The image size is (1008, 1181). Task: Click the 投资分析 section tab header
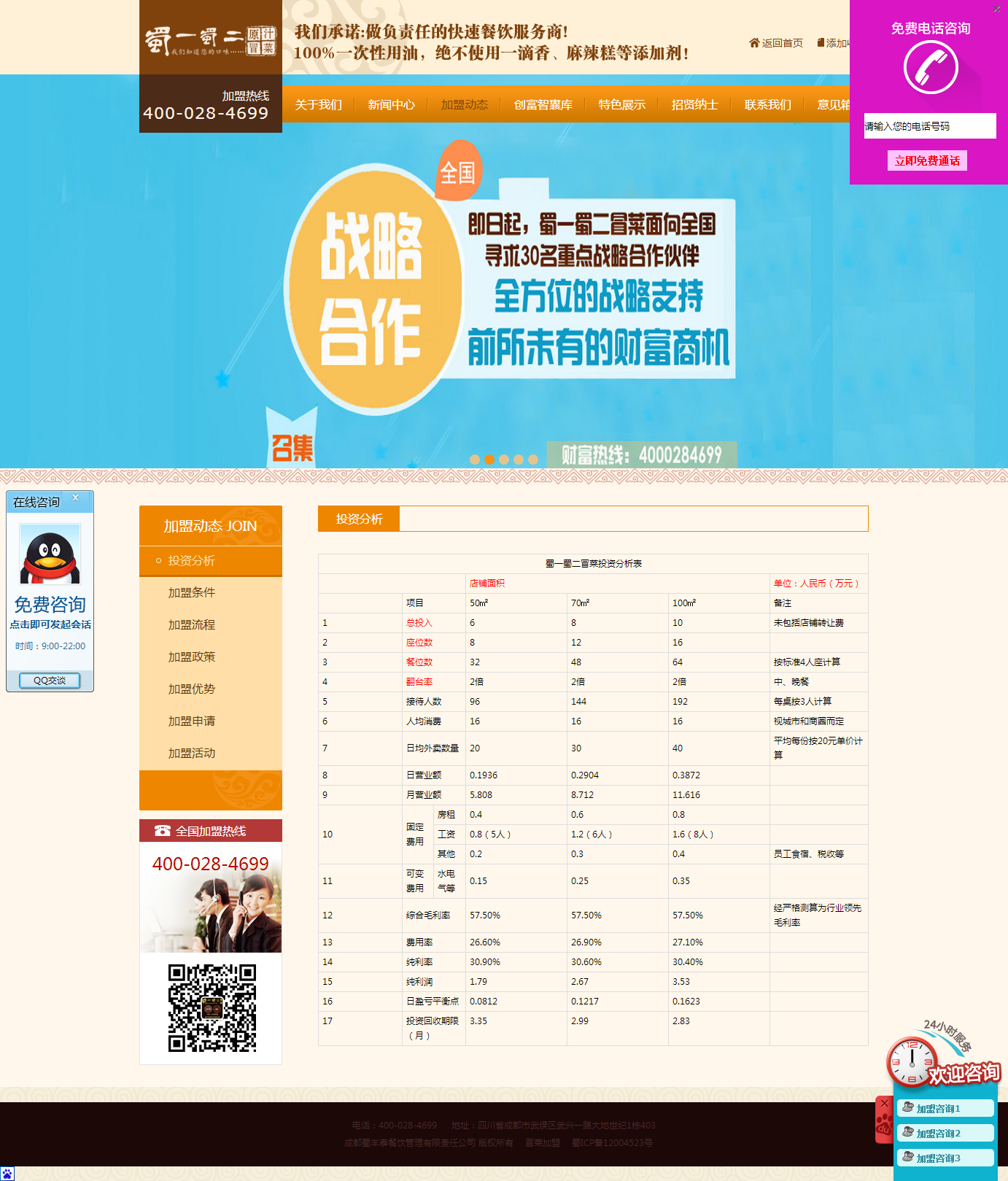359,519
